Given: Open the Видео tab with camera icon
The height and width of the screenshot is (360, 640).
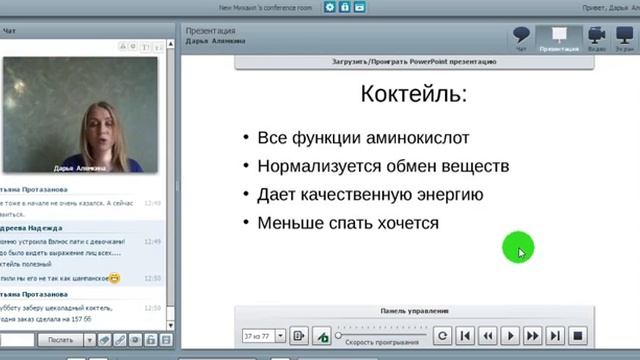Looking at the screenshot, I should (596, 39).
